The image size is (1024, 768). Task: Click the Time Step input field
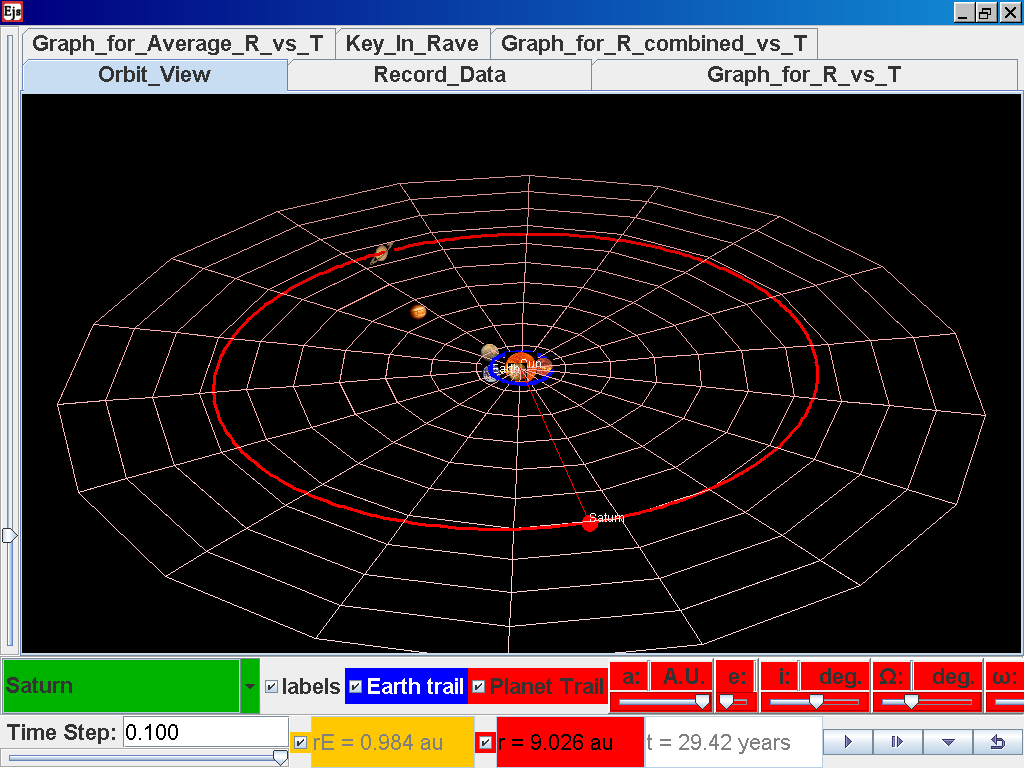click(204, 732)
